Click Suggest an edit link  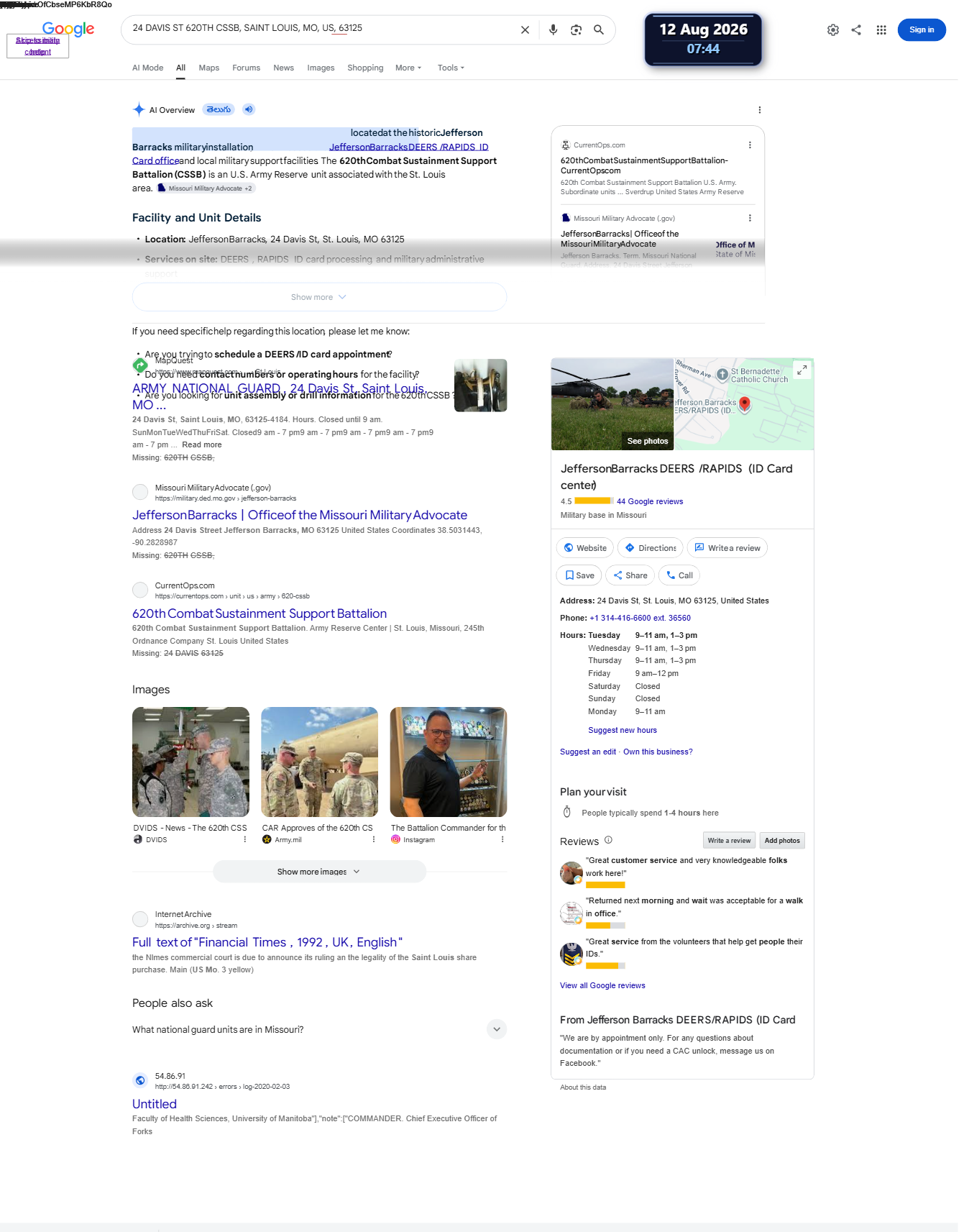coord(588,752)
